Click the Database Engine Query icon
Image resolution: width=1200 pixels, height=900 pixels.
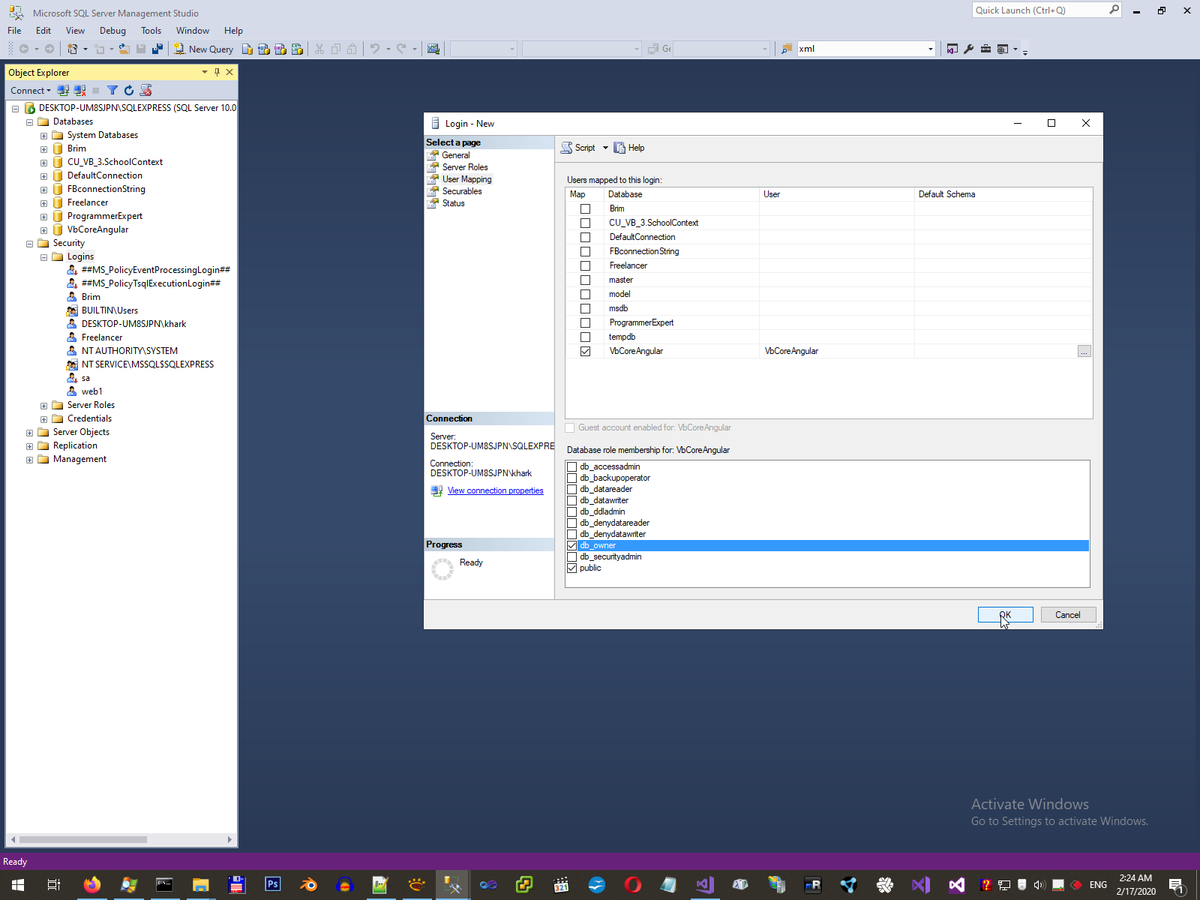(x=249, y=49)
